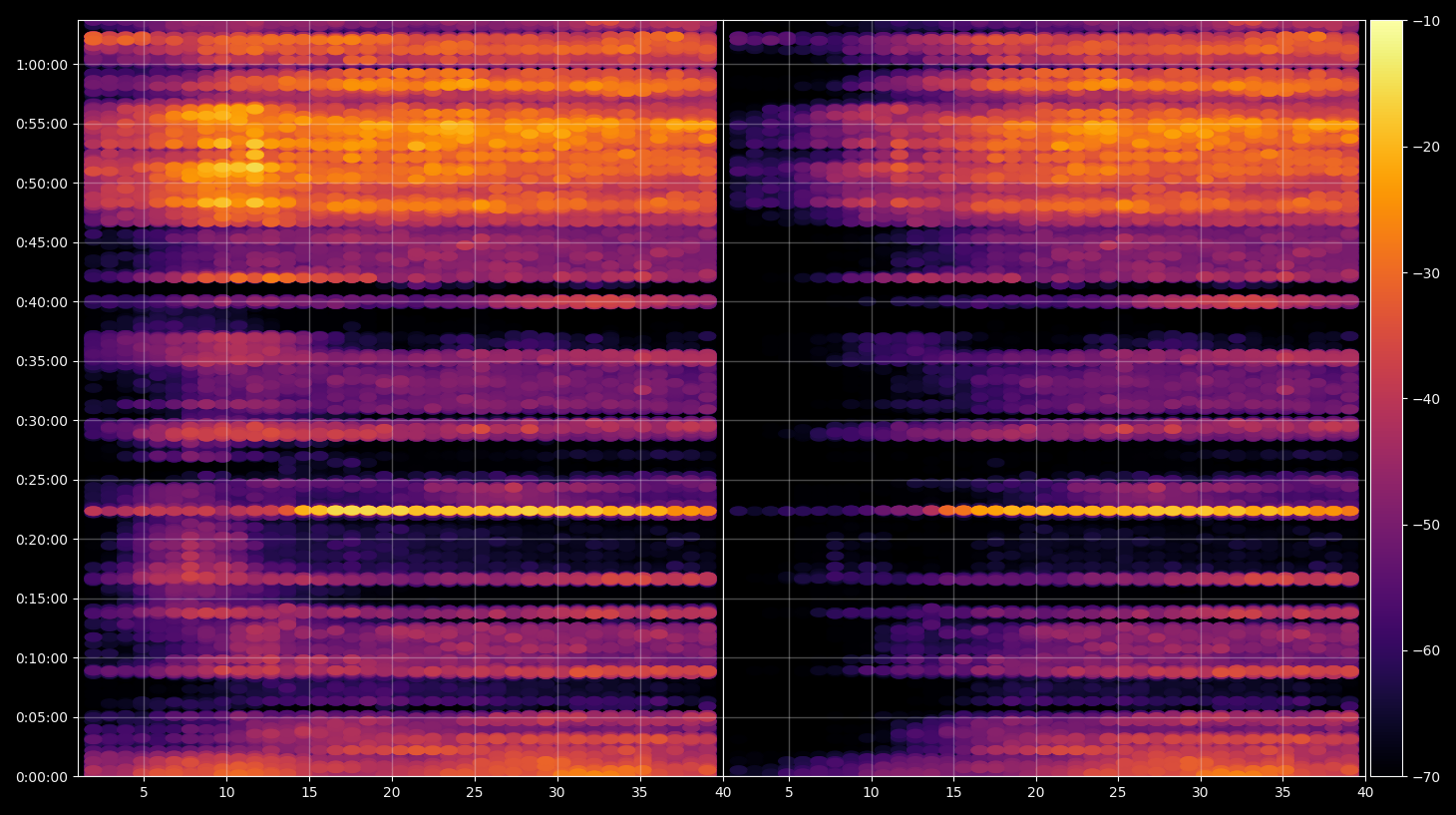Click the 1:00:00 y-axis tick label
Viewport: 1456px width, 815px height.
tap(42, 65)
